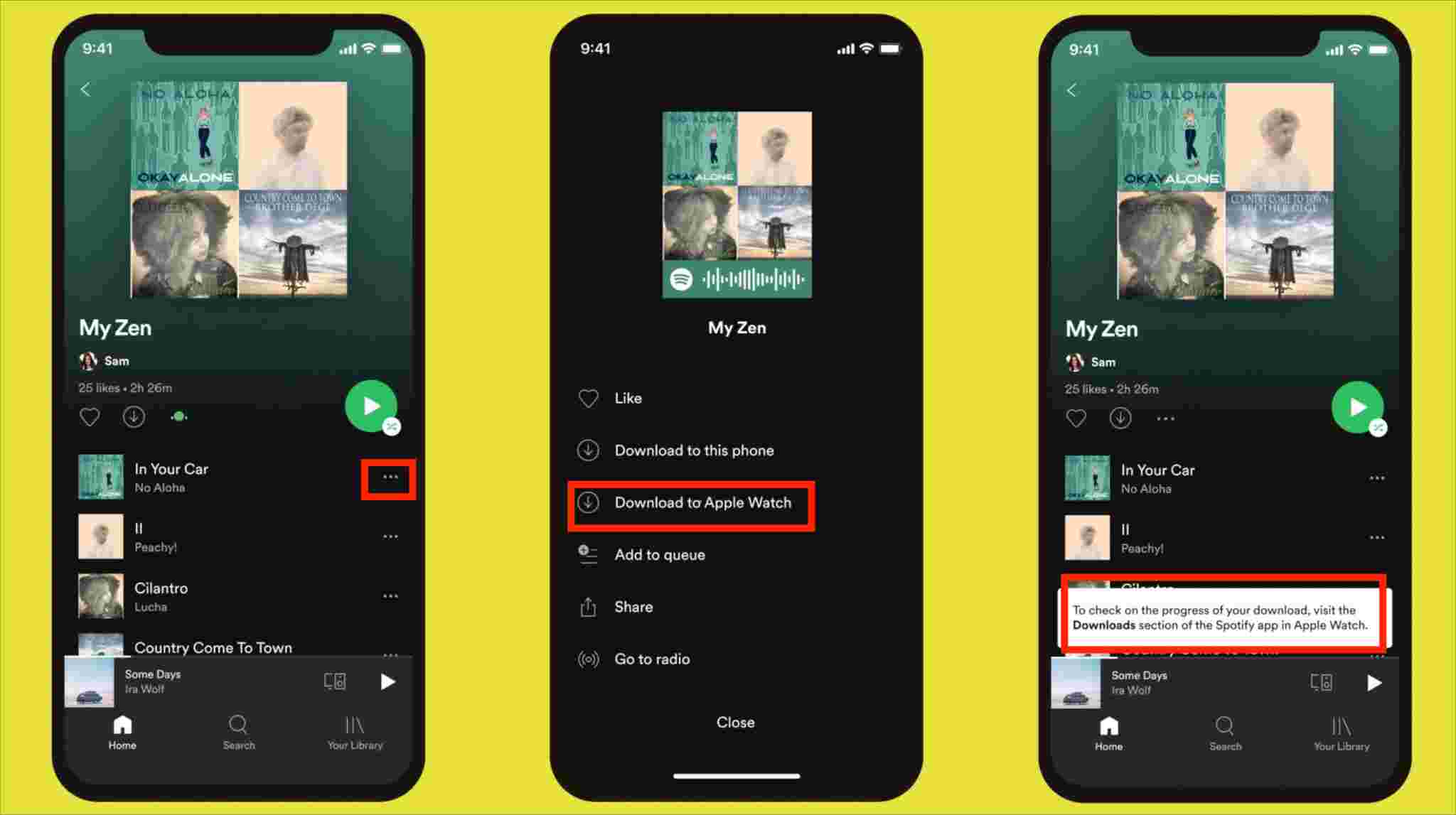Tap the device/connect icon in mini player

(x=334, y=681)
